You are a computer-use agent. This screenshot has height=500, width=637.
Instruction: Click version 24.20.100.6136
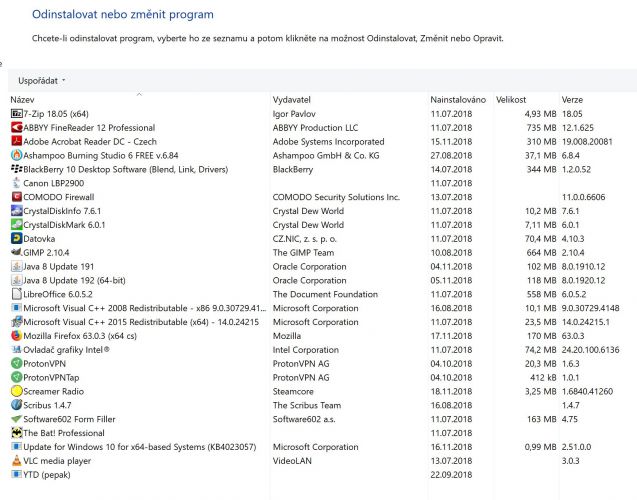590,350
